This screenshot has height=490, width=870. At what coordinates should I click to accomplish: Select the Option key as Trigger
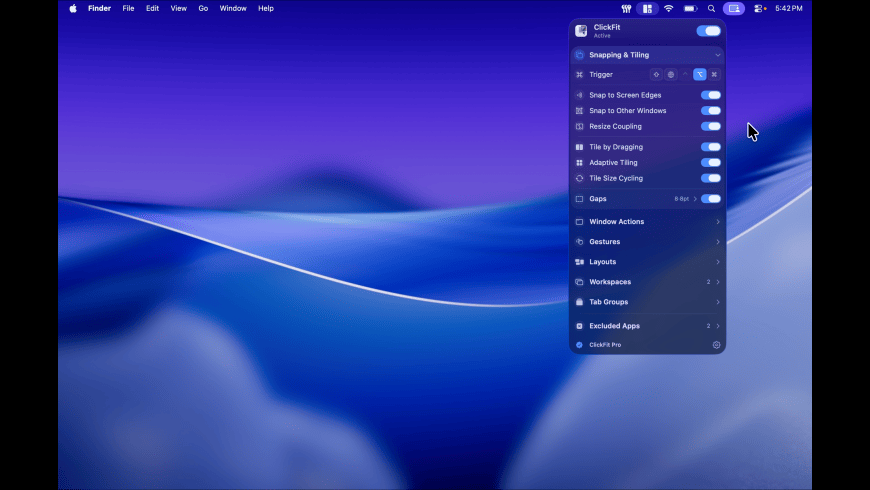point(700,74)
